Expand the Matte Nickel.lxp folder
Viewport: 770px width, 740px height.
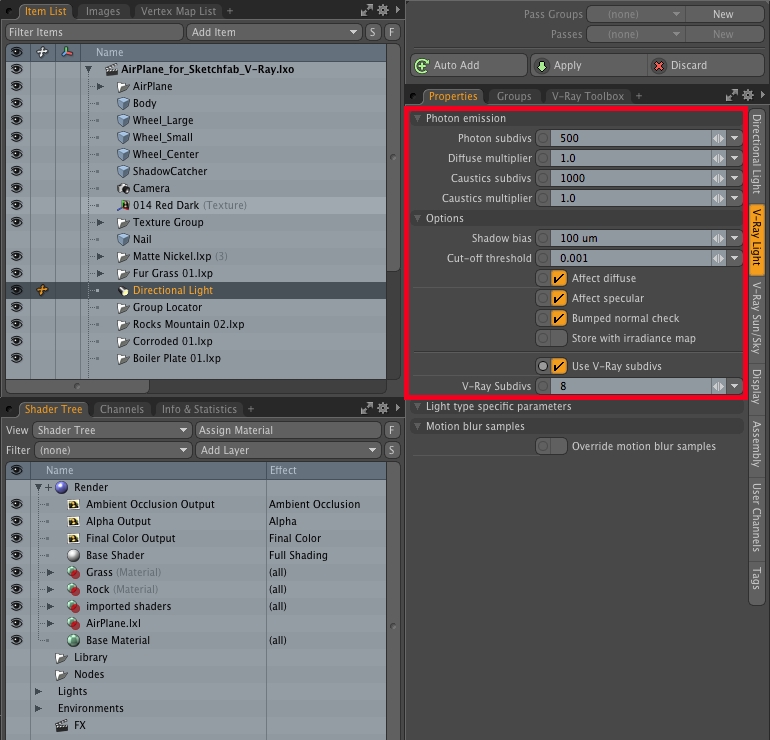click(101, 256)
